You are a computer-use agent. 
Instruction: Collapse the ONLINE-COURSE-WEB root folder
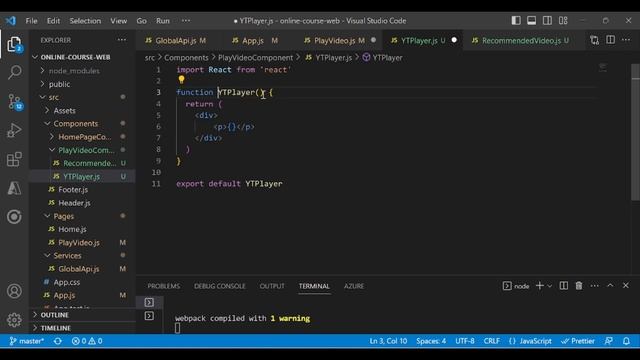click(75, 57)
